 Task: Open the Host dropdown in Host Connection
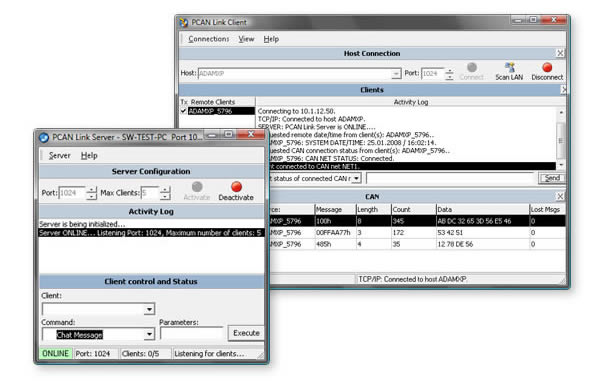pos(396,73)
